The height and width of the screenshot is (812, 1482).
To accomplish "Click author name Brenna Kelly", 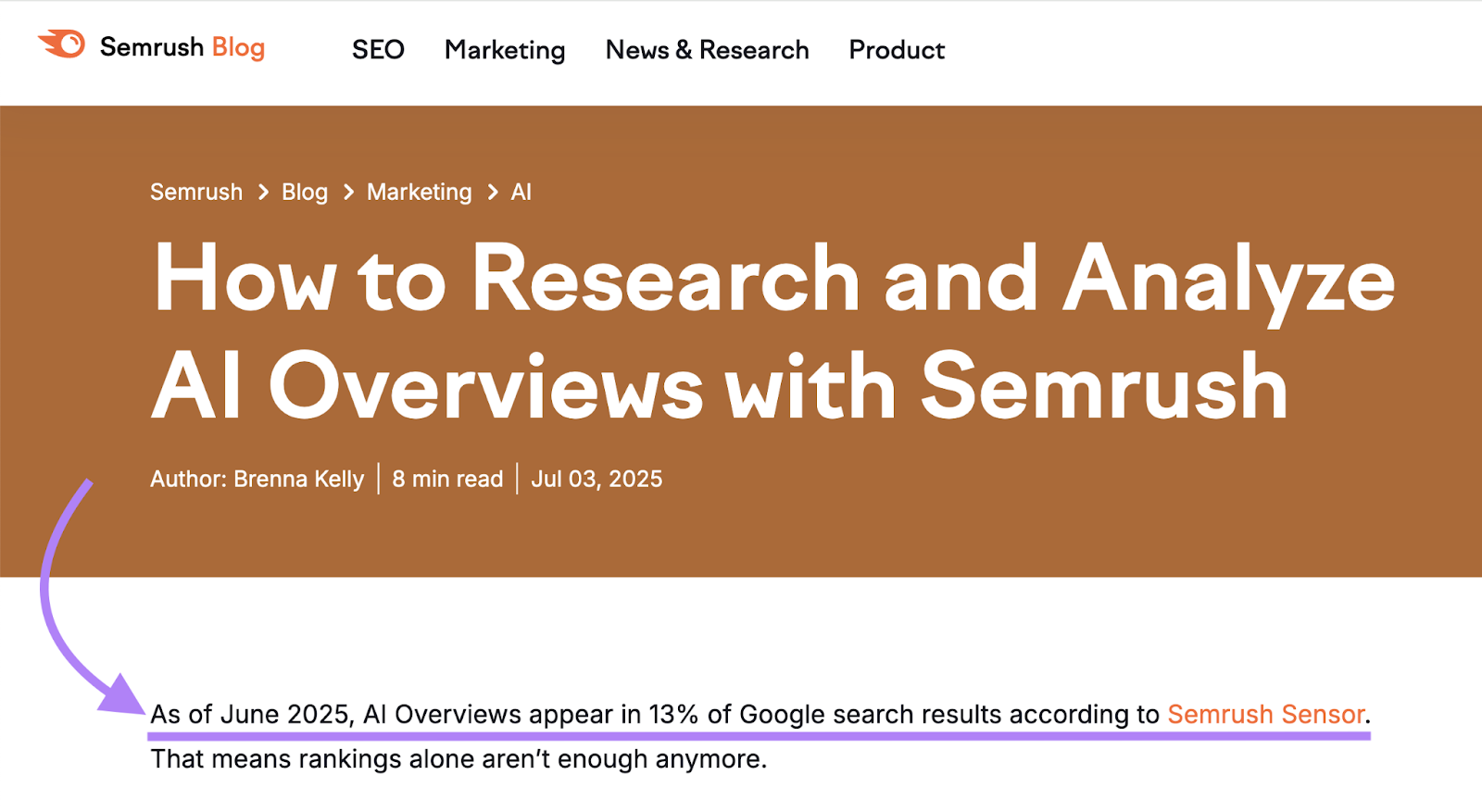I will pos(298,479).
